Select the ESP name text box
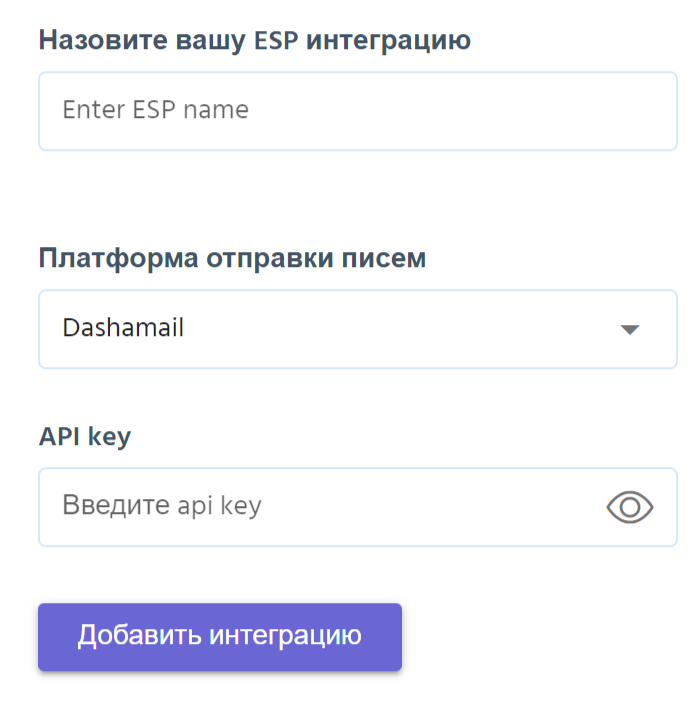This screenshot has height=701, width=694. pos(357,111)
